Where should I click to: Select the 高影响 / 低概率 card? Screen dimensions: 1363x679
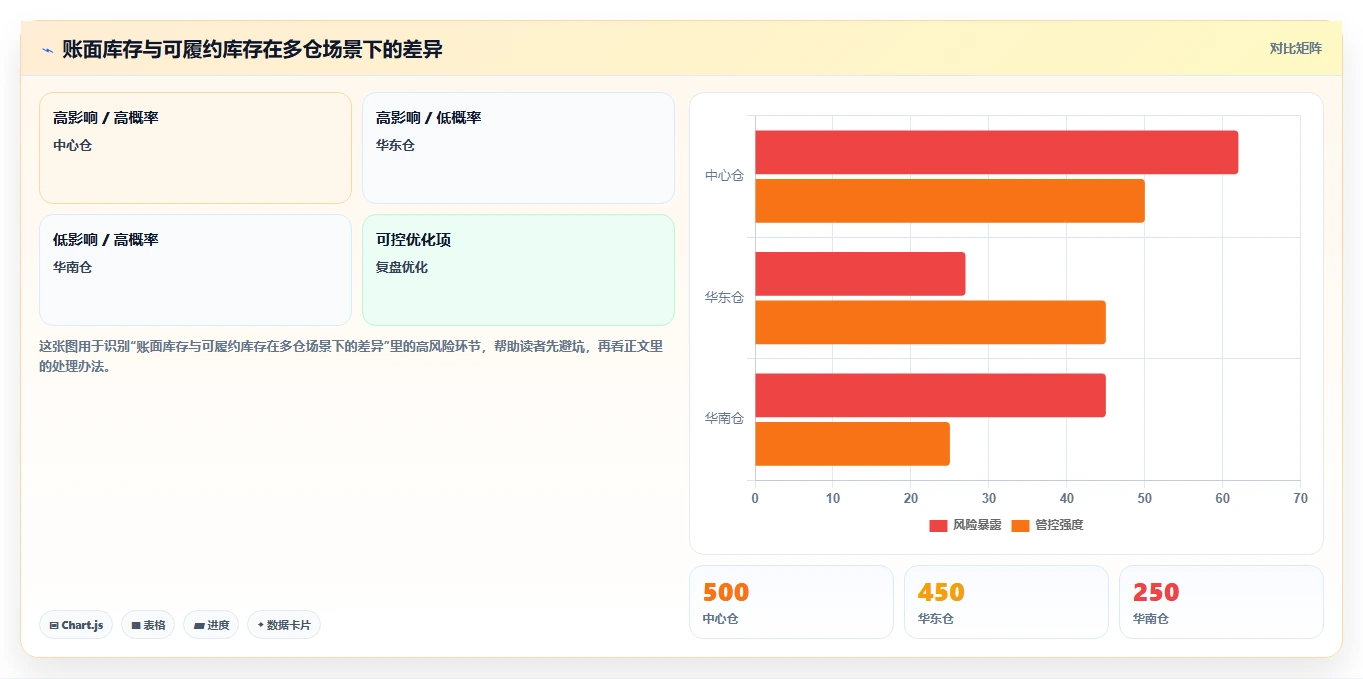point(518,148)
